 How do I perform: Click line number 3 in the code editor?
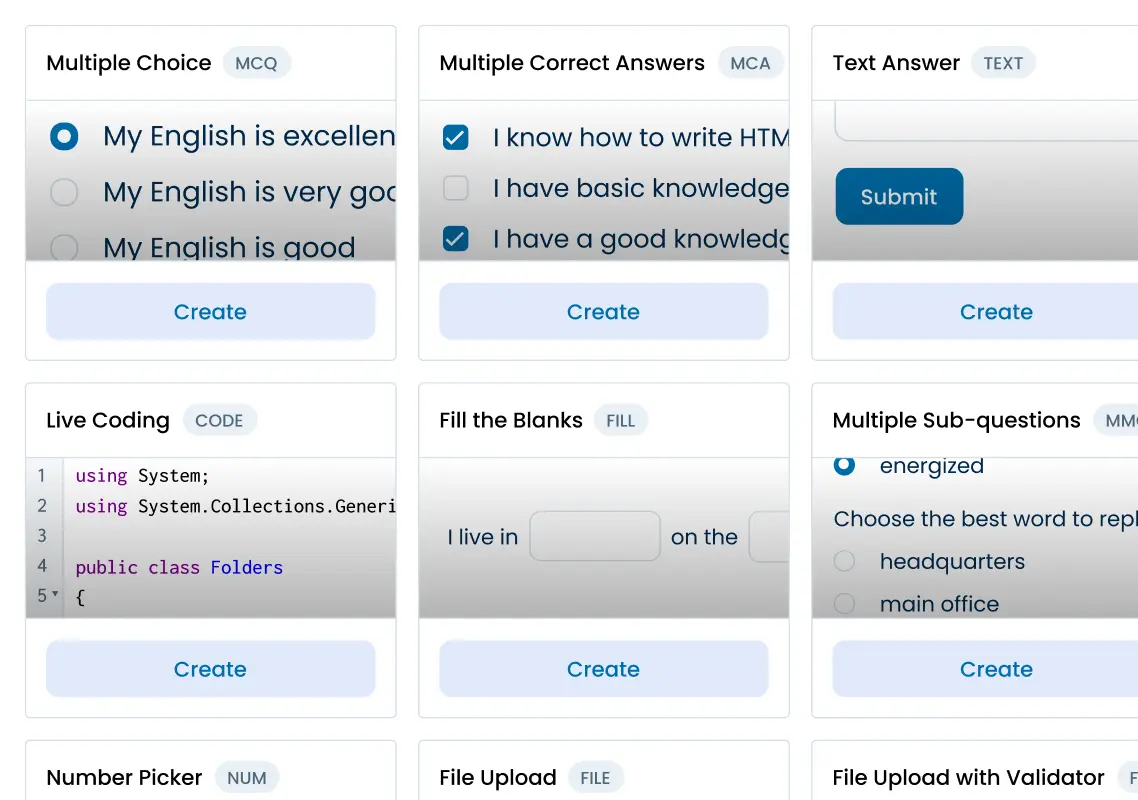coord(42,537)
